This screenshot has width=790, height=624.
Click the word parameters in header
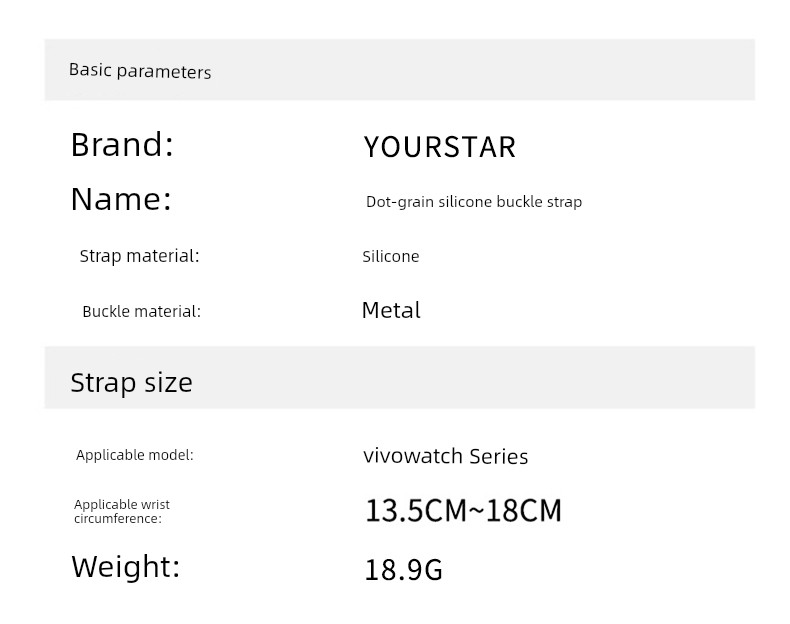164,72
